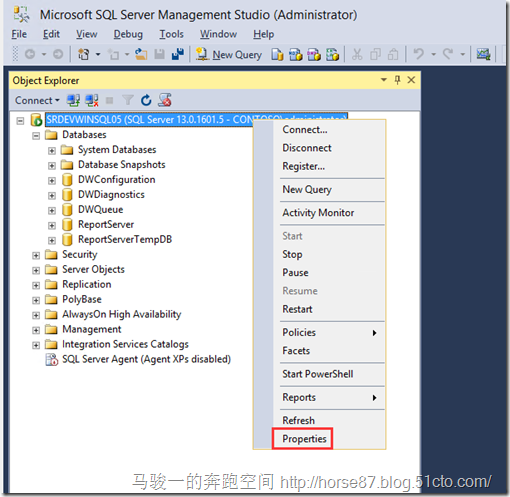Open the Connect dropdown in Object Explorer
The width and height of the screenshot is (510, 497).
coord(37,100)
